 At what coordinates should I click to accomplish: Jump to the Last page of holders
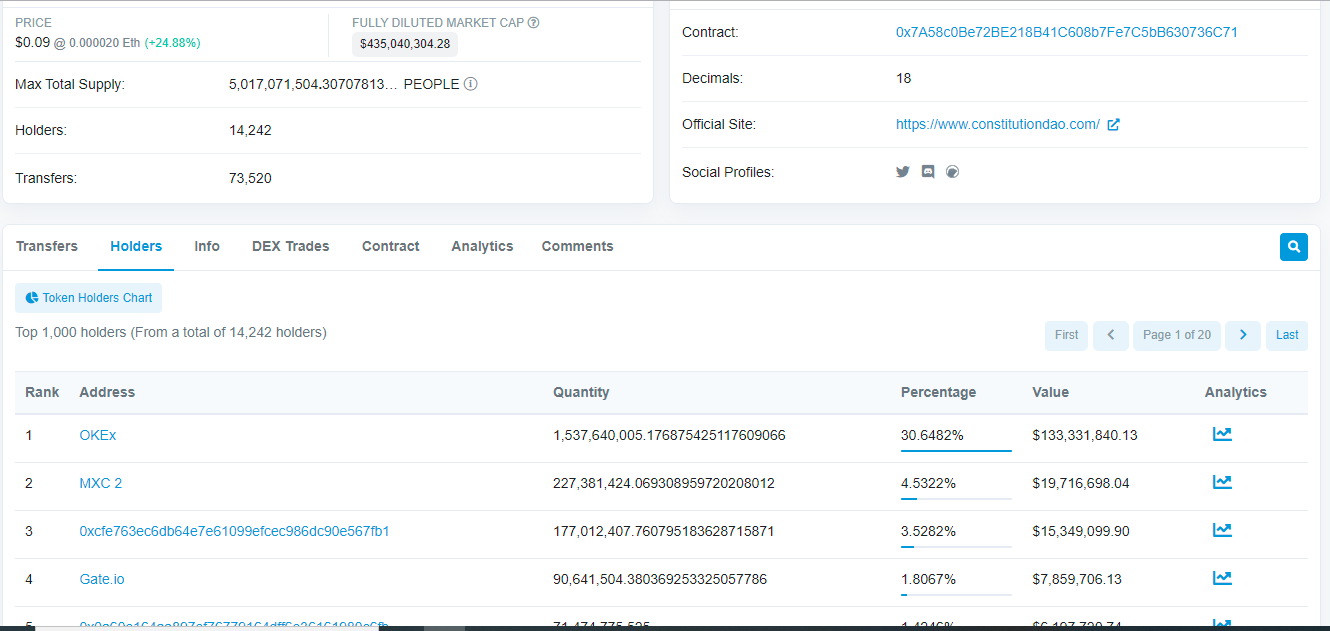[1286, 335]
